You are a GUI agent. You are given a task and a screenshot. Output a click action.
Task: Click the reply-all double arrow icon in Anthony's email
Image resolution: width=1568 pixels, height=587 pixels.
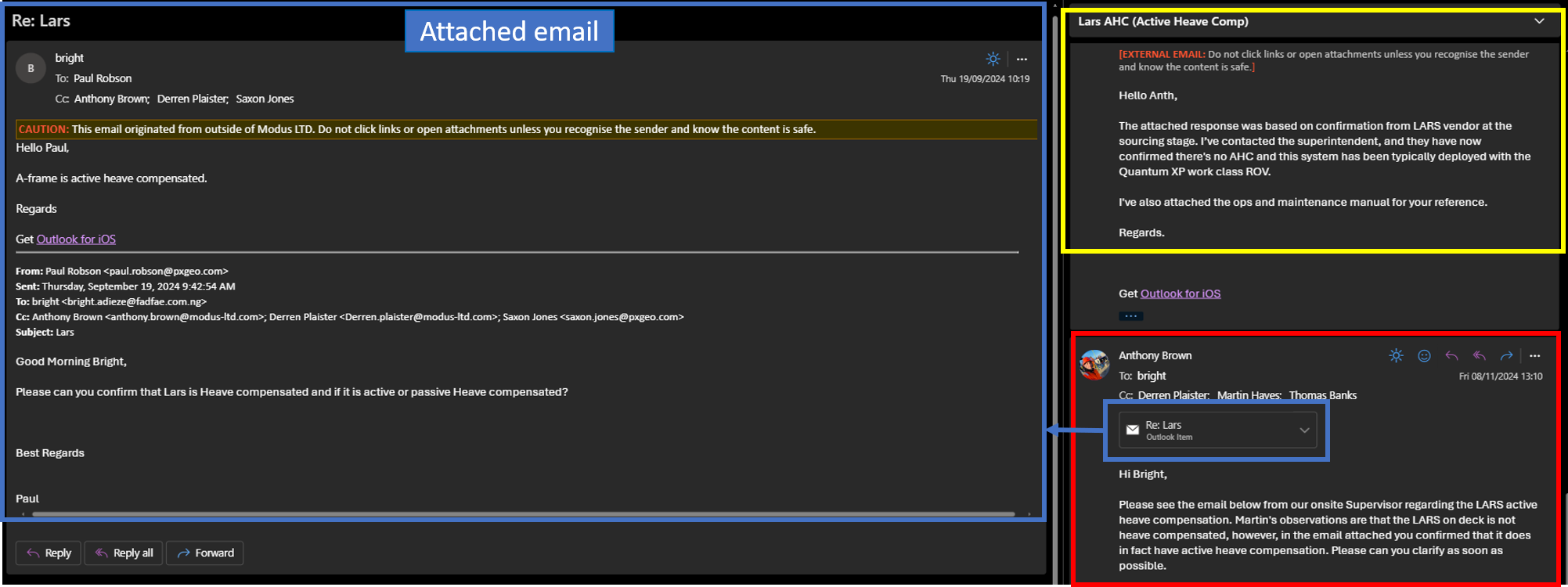click(x=1479, y=356)
